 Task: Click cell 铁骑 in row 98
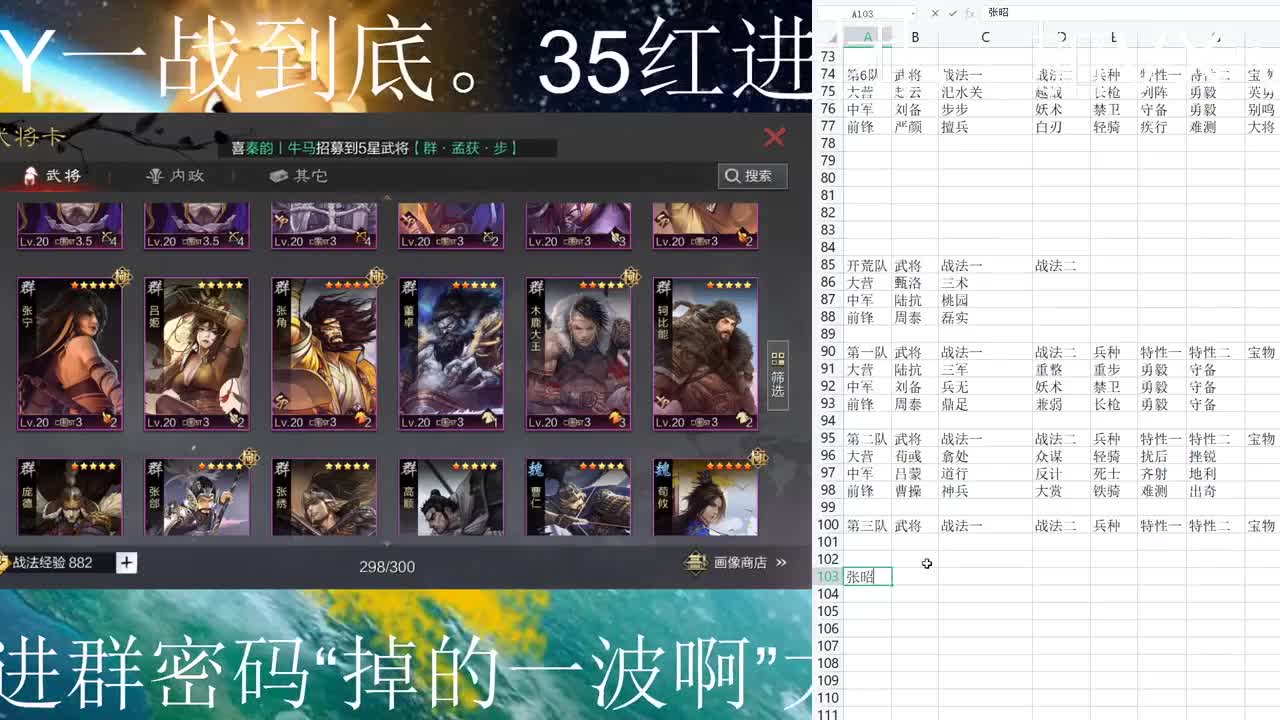pos(1114,491)
